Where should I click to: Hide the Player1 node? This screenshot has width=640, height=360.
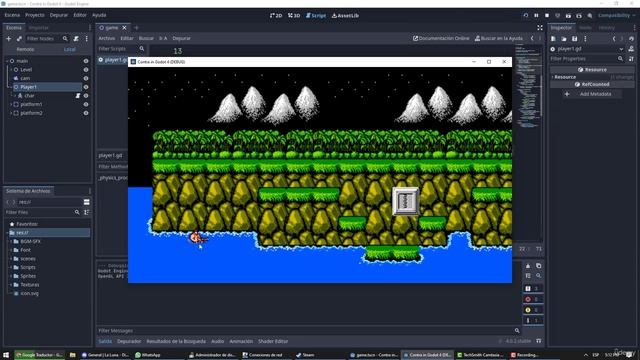pos(86,87)
